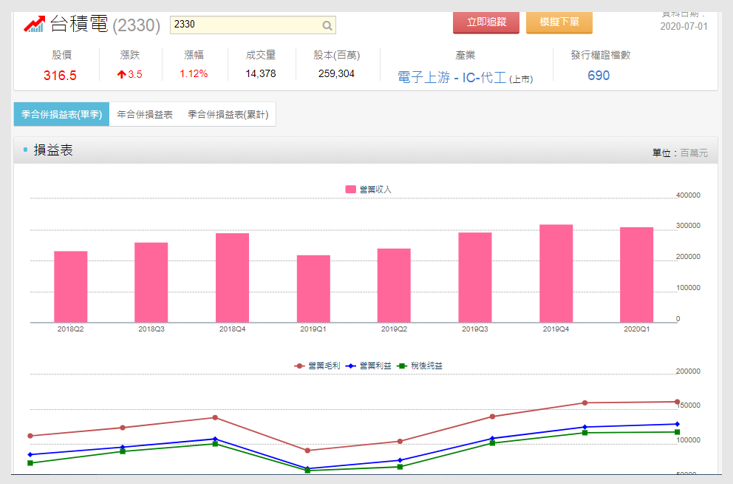Click the 損益表 section heading

(53, 150)
